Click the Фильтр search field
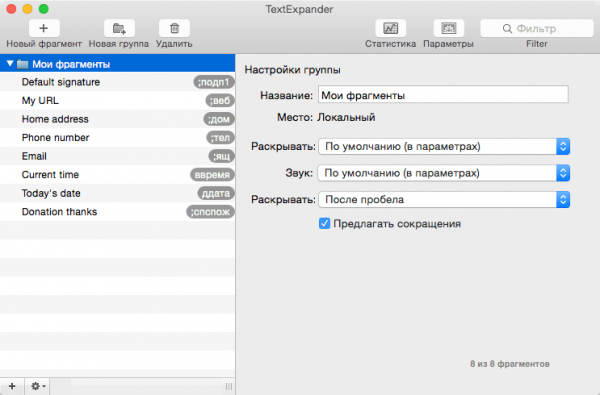The width and height of the screenshot is (600, 395). (536, 29)
